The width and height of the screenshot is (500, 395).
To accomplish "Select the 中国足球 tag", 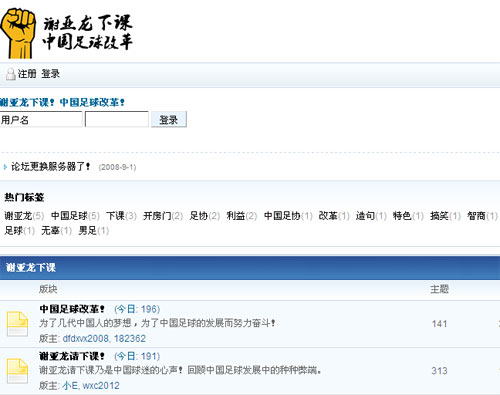I will pyautogui.click(x=69, y=216).
